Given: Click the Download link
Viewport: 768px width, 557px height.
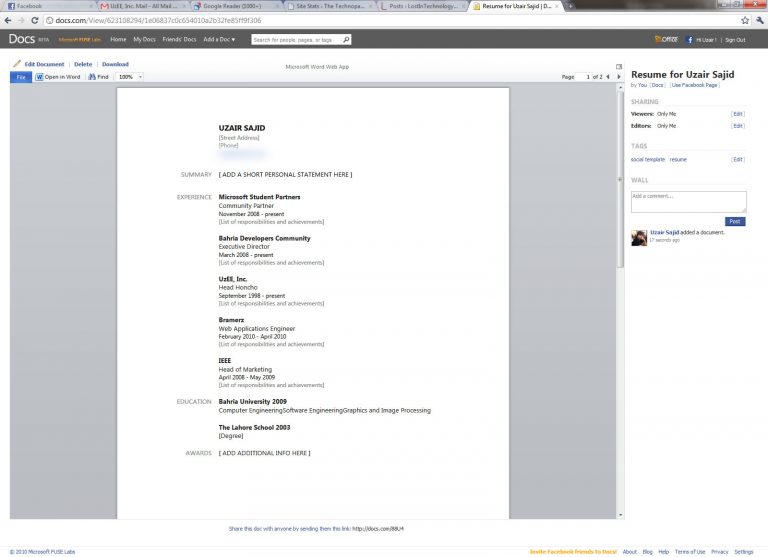Looking at the screenshot, I should pyautogui.click(x=115, y=64).
